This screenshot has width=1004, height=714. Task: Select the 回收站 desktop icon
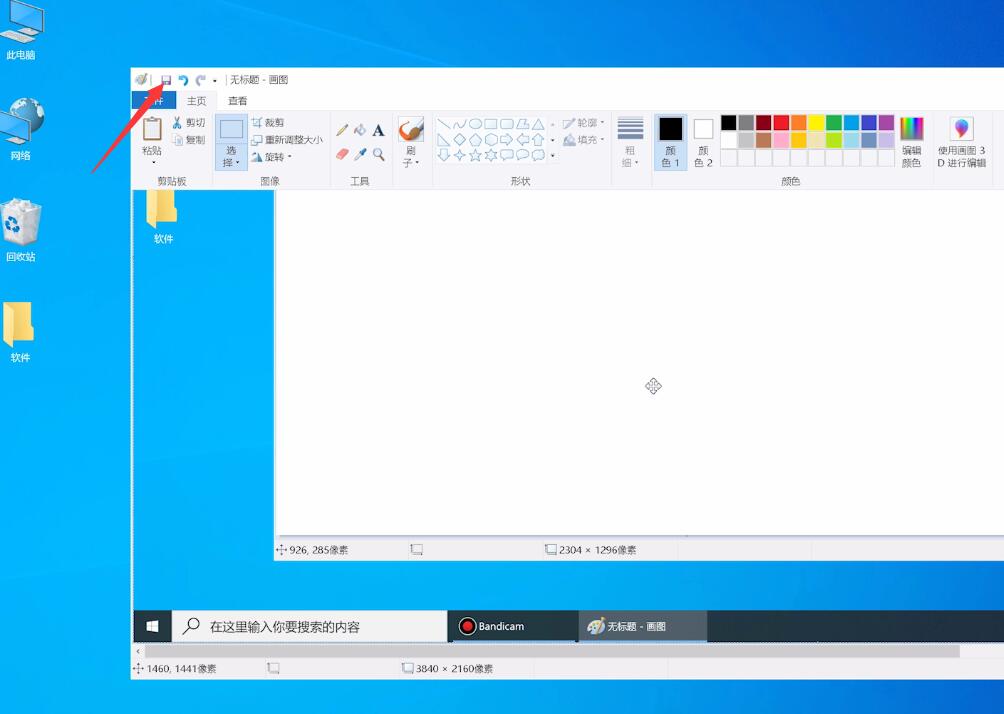20,231
